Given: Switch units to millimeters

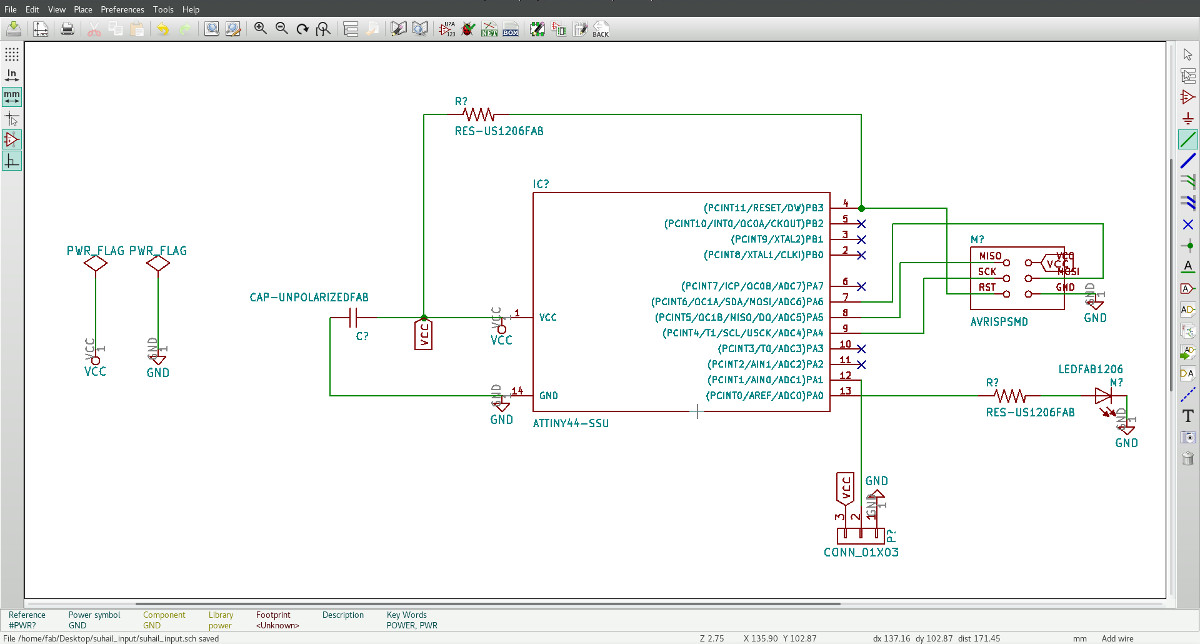Looking at the screenshot, I should point(12,97).
